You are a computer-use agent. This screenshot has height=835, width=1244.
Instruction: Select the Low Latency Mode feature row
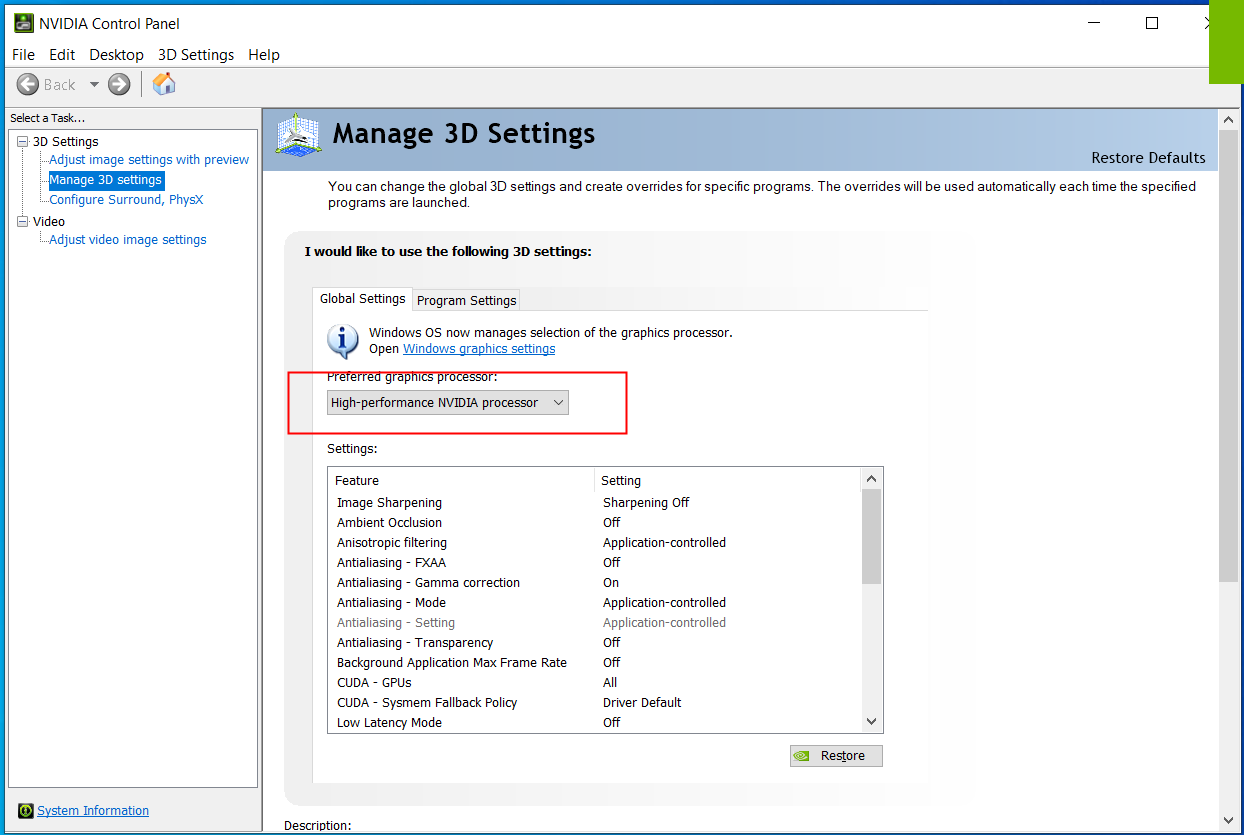point(594,723)
